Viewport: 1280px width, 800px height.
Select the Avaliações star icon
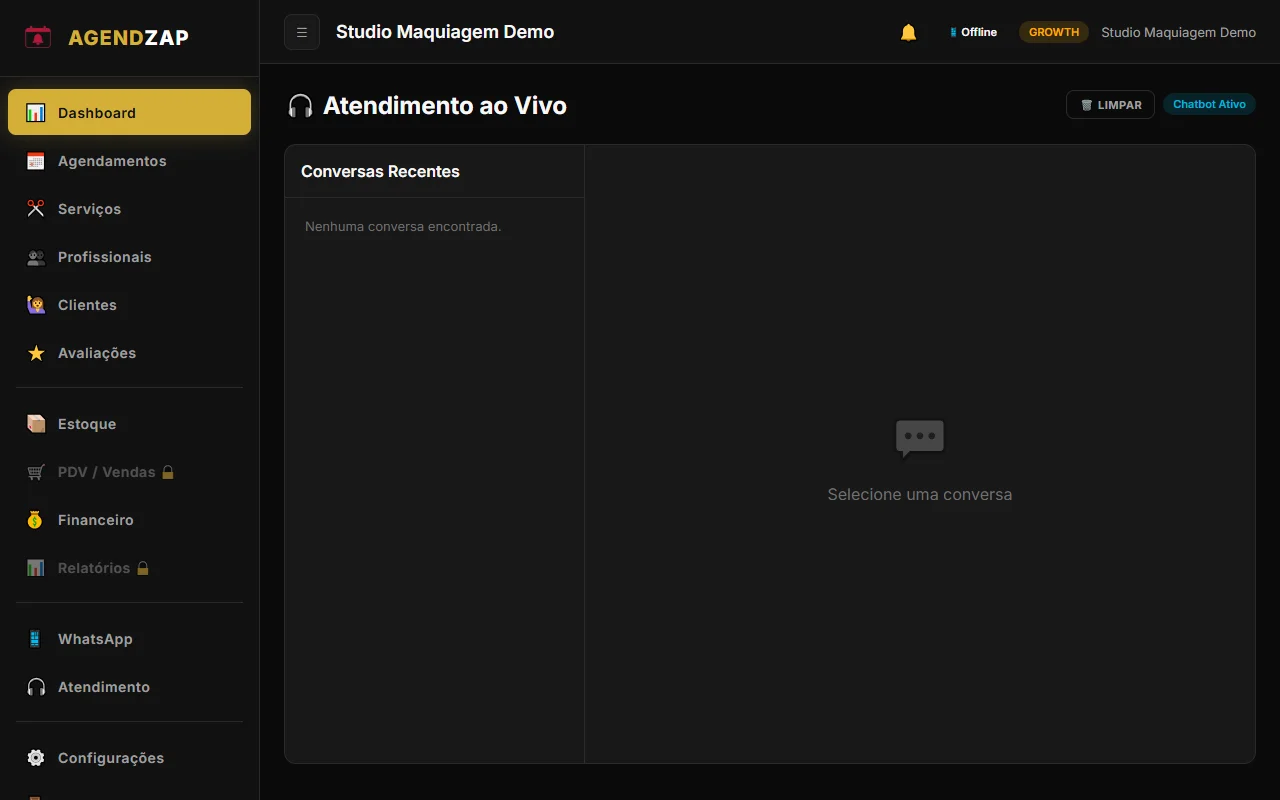(x=36, y=353)
